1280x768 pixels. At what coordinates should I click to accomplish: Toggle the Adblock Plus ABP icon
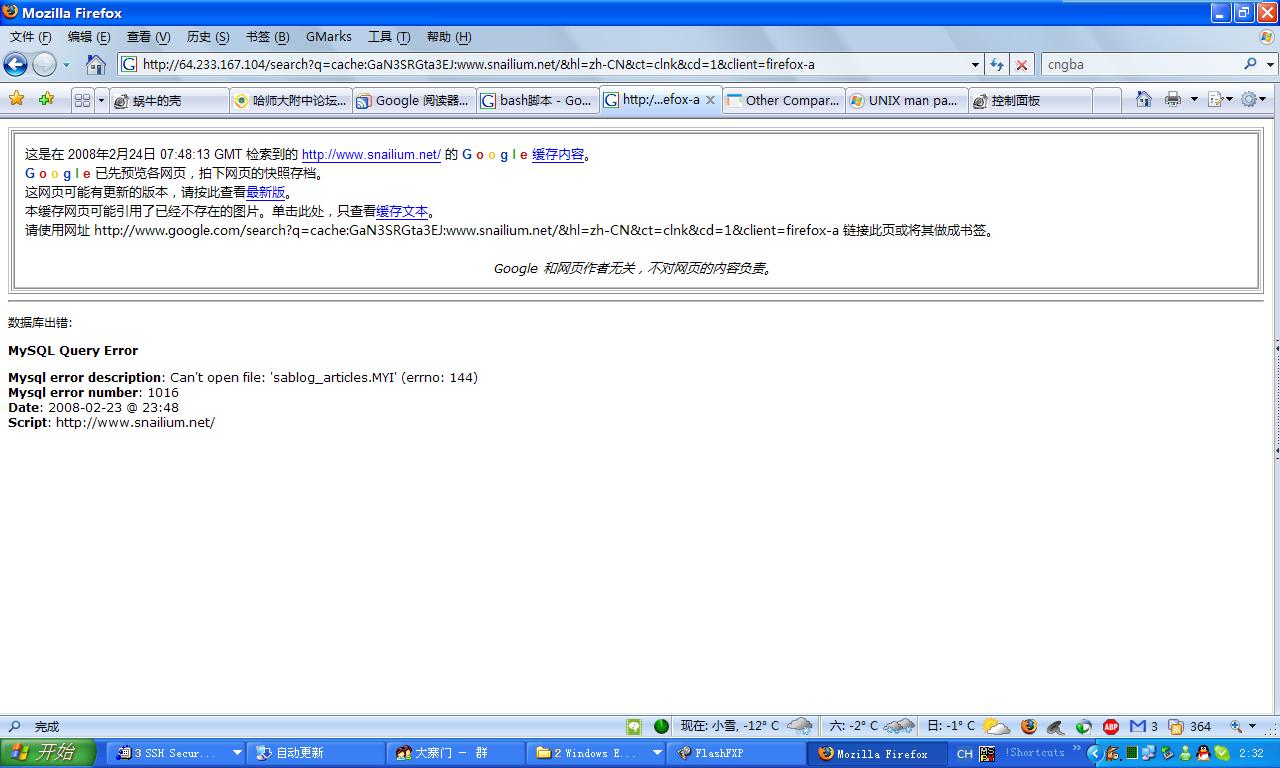(1111, 727)
